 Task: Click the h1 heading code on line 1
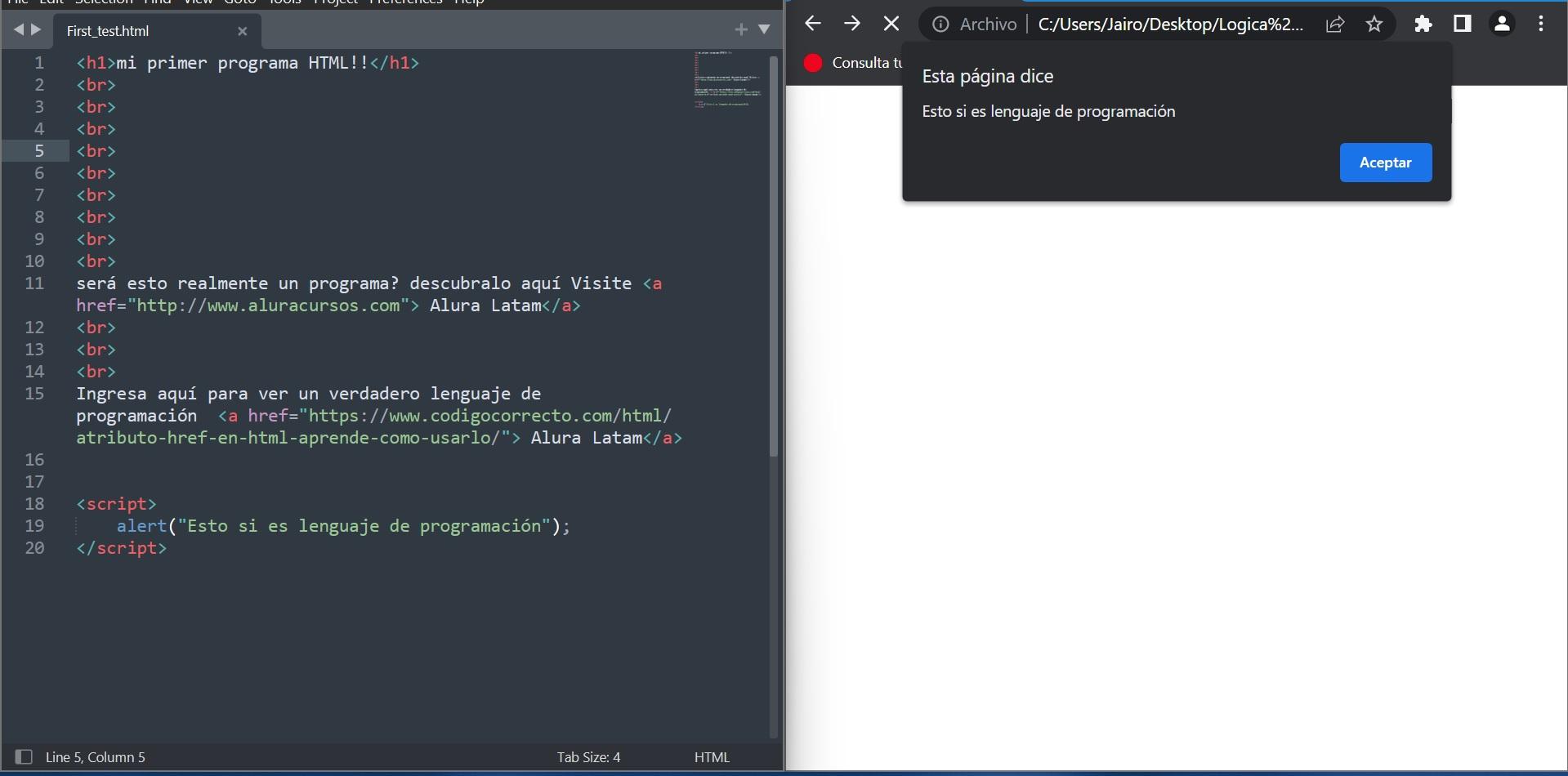248,63
